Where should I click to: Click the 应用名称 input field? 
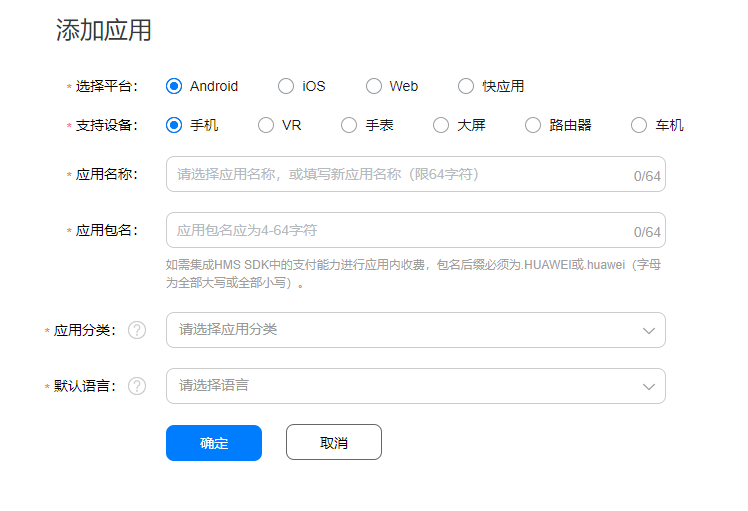(416, 174)
